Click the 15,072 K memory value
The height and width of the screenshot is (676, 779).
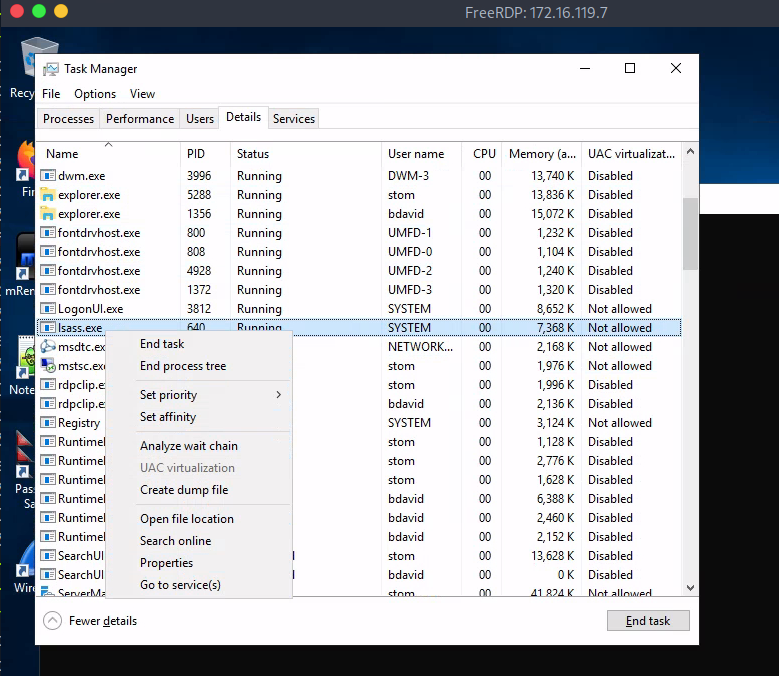(x=552, y=214)
